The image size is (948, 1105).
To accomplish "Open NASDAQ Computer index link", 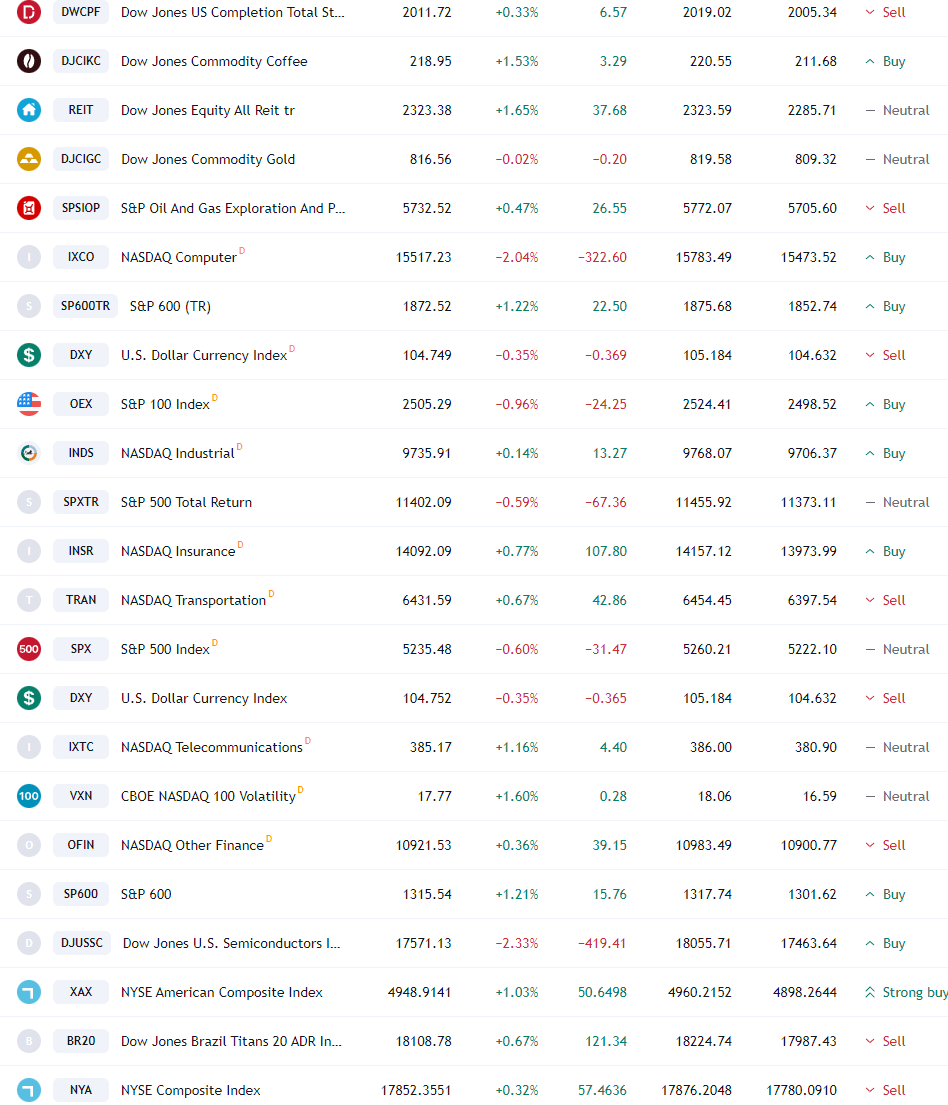I will pos(179,257).
